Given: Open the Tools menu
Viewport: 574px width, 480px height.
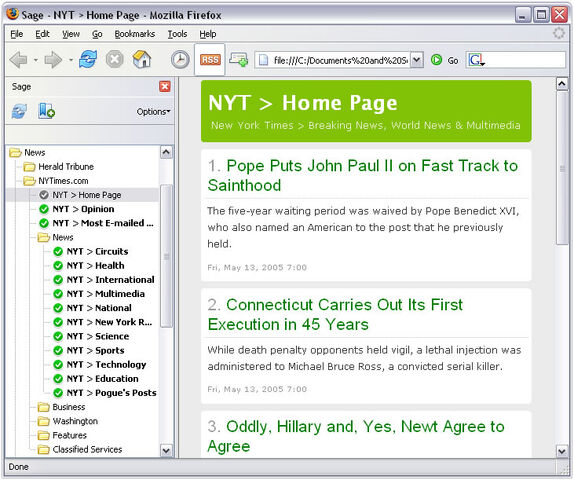Looking at the screenshot, I should pyautogui.click(x=178, y=34).
